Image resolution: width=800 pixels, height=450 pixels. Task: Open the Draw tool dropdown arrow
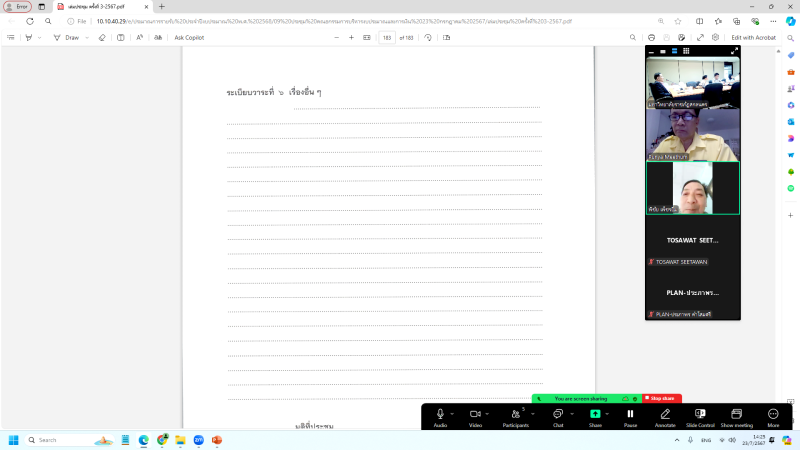(x=87, y=37)
